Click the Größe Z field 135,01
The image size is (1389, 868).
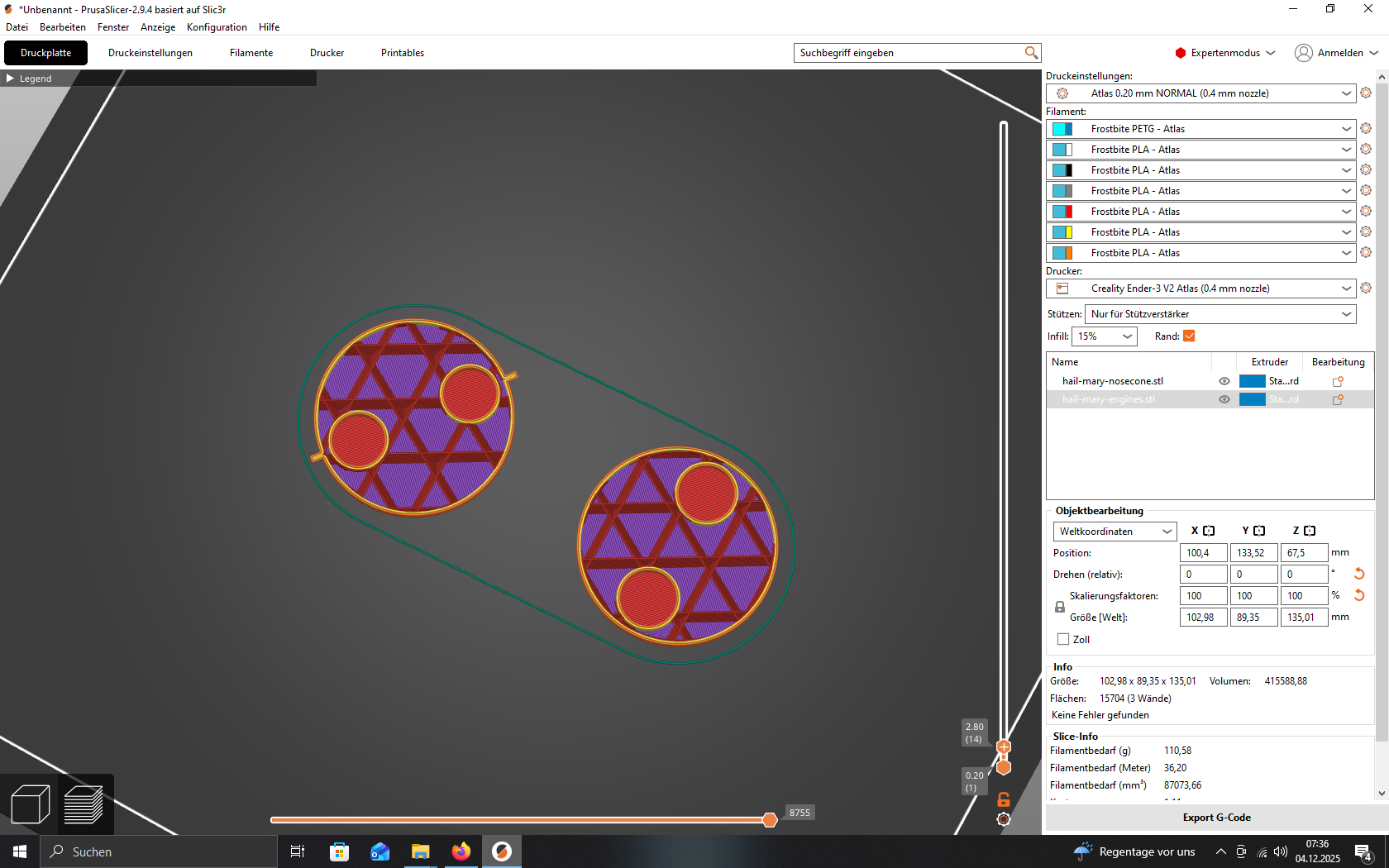tap(1305, 618)
